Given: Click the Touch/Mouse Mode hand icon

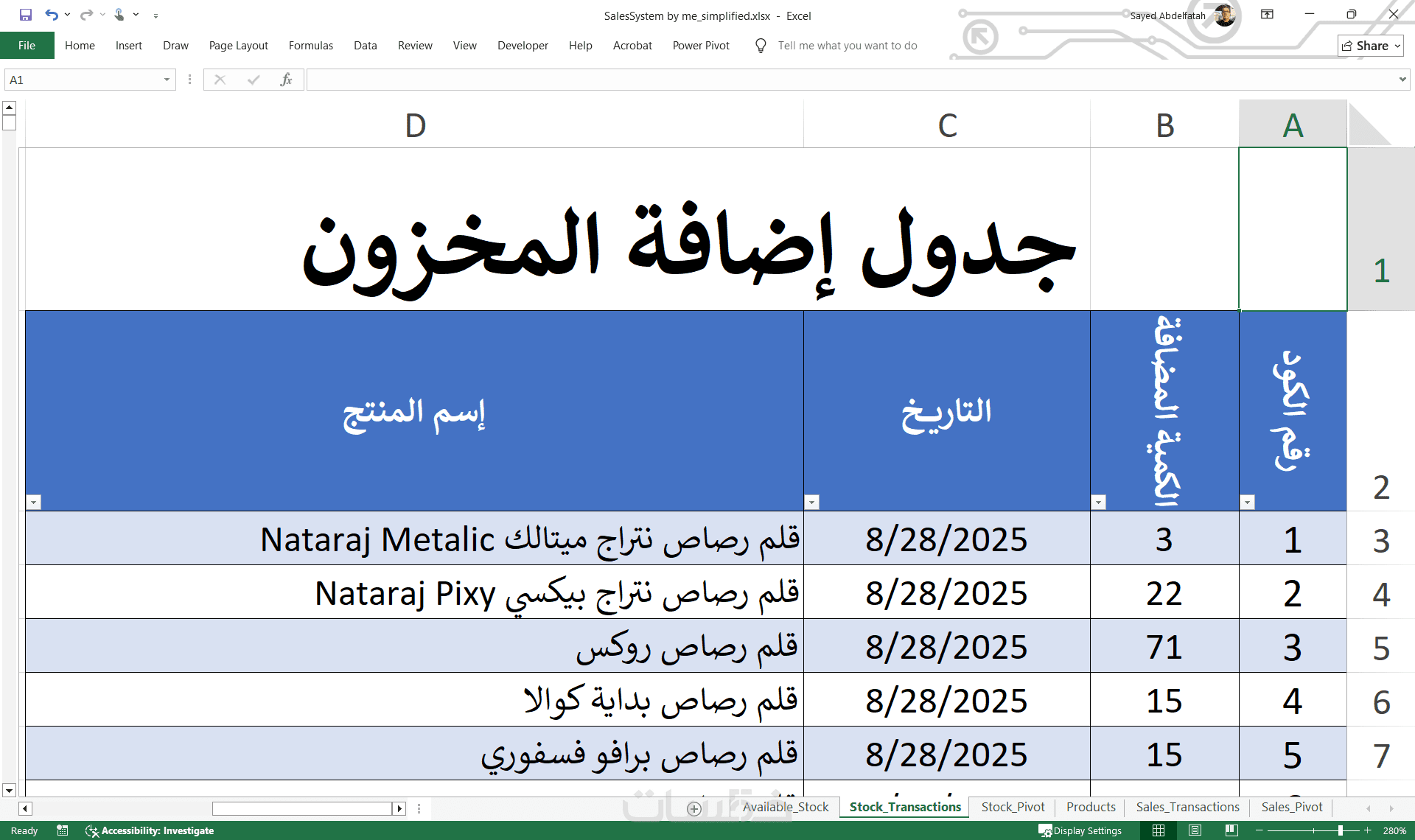Looking at the screenshot, I should (119, 15).
